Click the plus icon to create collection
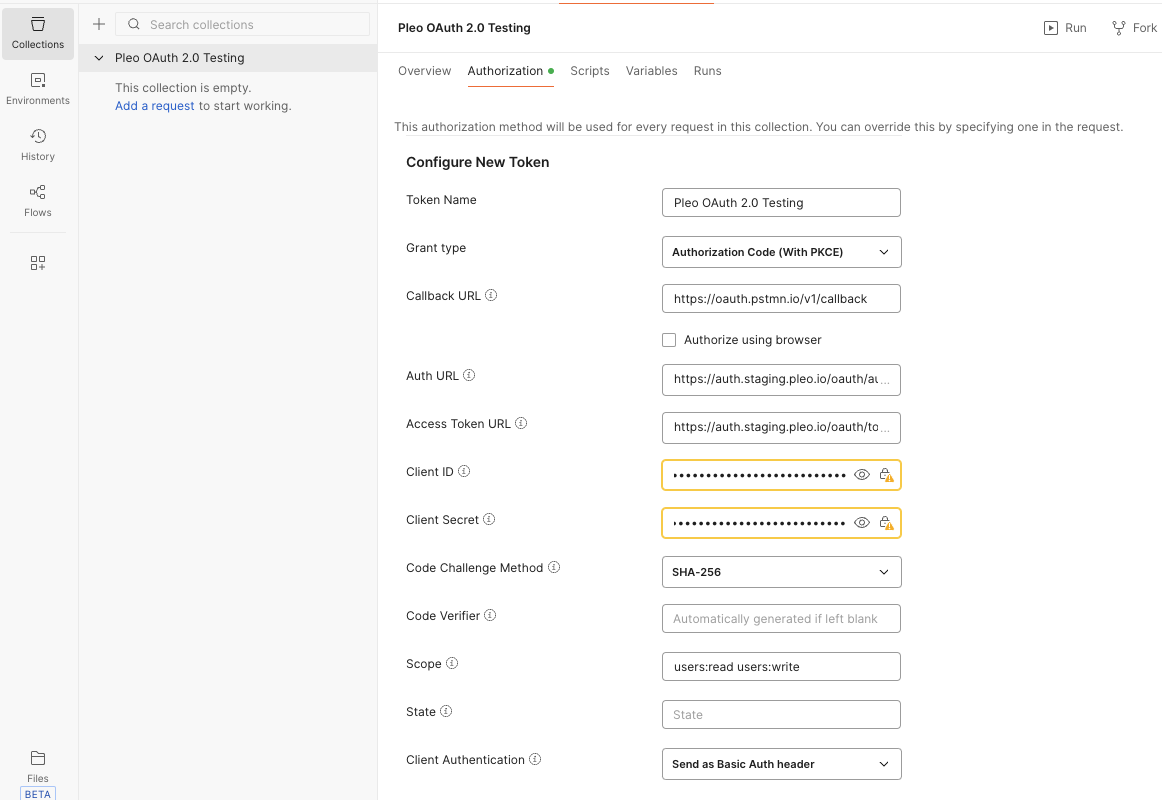The image size is (1162, 800). tap(99, 24)
